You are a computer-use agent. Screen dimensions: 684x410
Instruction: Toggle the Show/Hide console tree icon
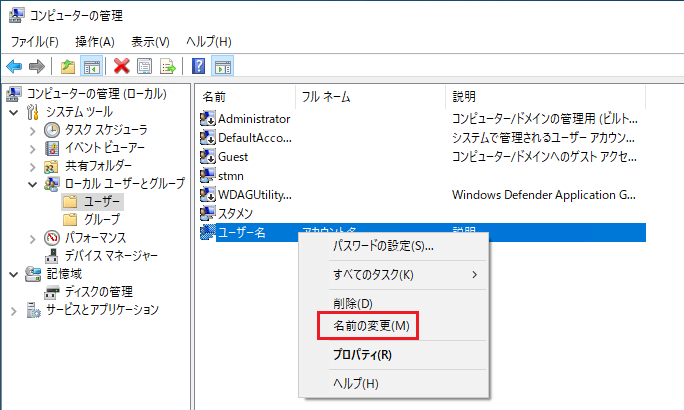92,66
